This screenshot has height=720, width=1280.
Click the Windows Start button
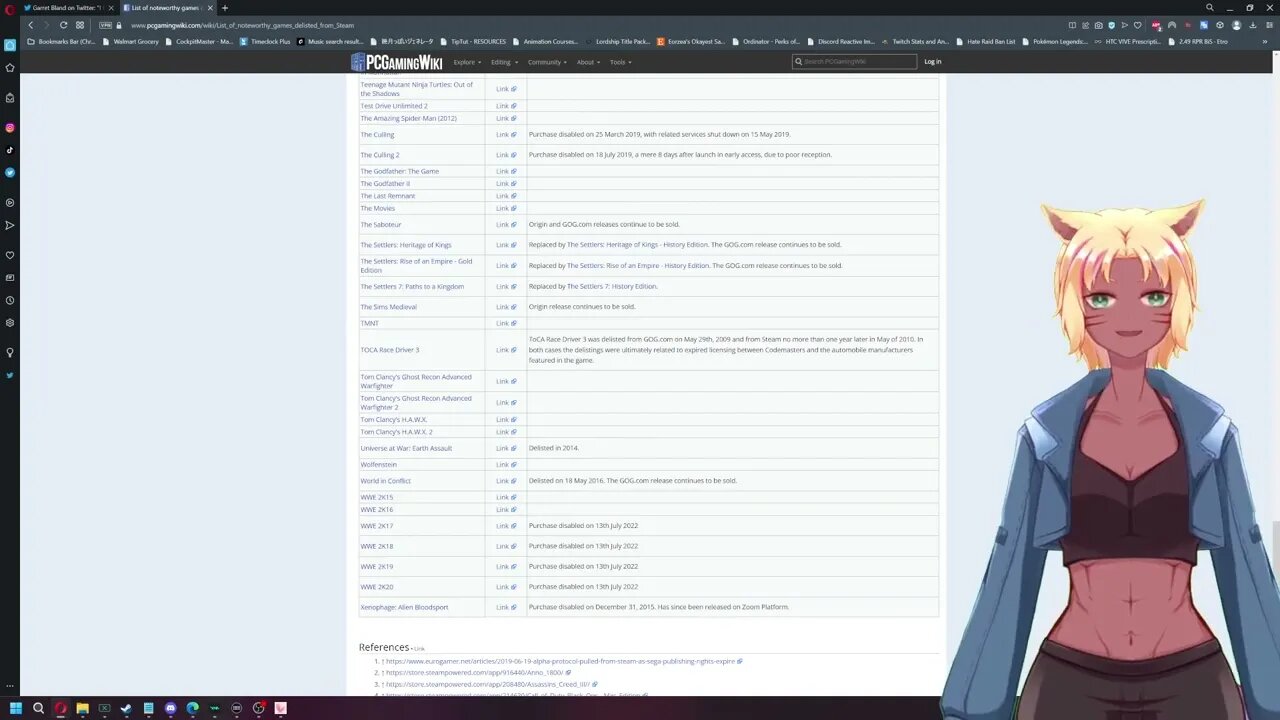pyautogui.click(x=16, y=708)
